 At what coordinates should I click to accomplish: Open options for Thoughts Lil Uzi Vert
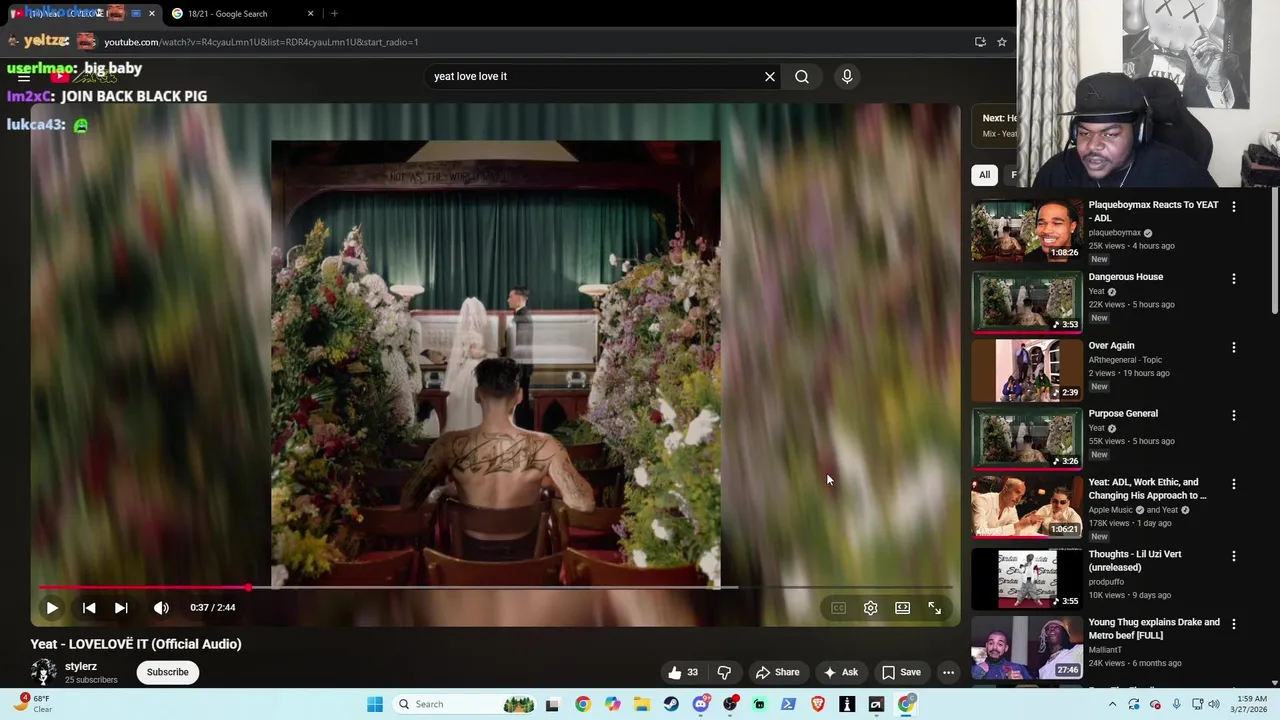pos(1233,556)
